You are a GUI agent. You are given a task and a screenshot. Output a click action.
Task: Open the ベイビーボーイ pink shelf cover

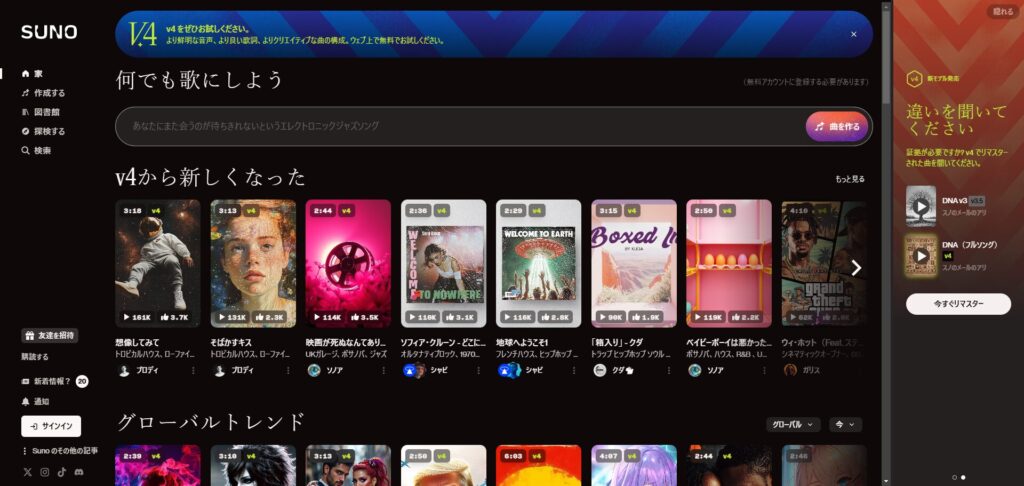click(x=729, y=263)
